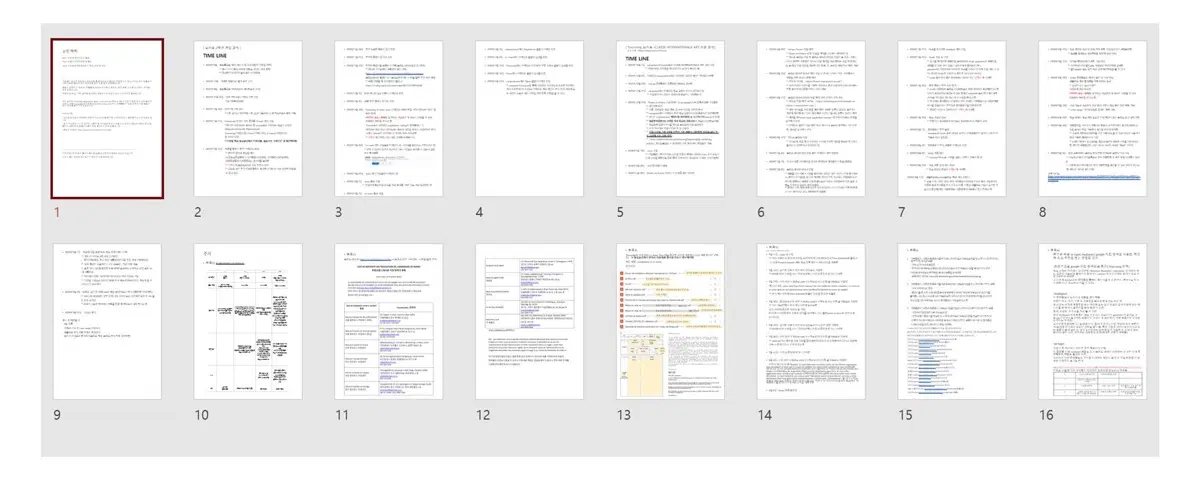Open page 13 thumbnail with yellow highlighted content
Screen dimensions: 1200x480
[x=671, y=321]
